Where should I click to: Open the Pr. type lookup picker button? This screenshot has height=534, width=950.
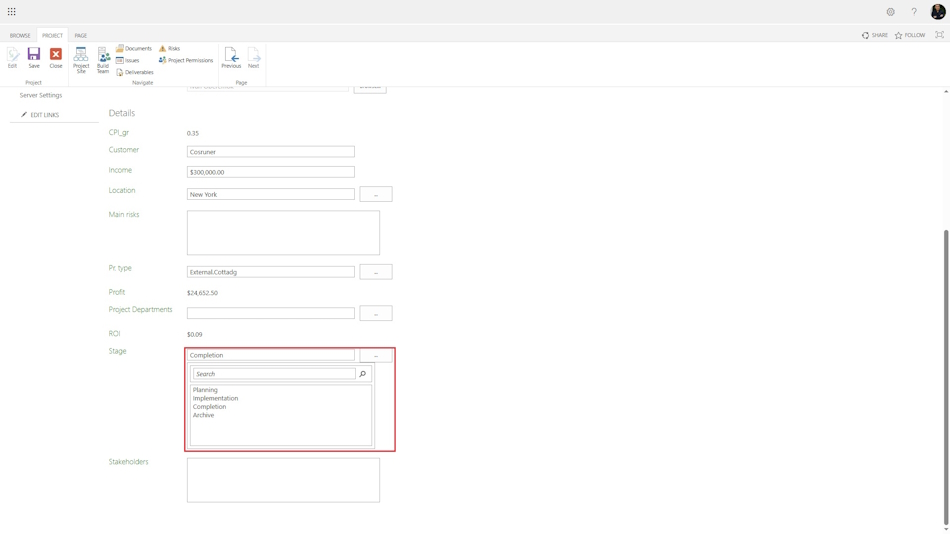(376, 272)
